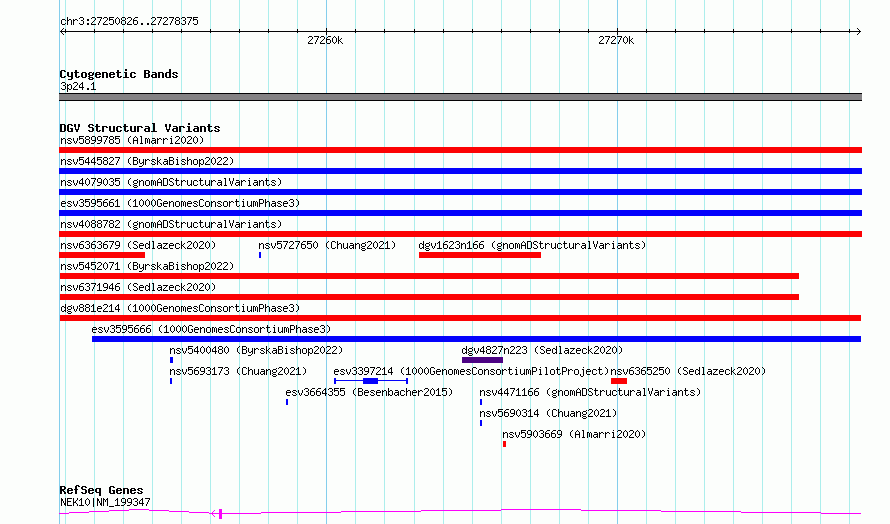Click the Cytogenetic Bands track title

click(x=119, y=74)
